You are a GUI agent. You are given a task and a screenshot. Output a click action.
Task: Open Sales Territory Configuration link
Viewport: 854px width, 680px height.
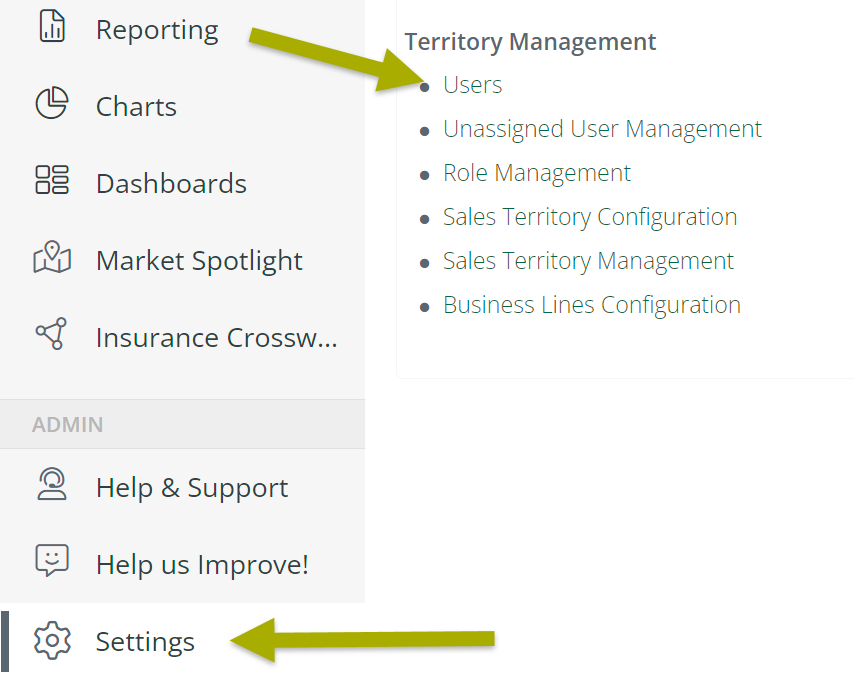click(590, 217)
